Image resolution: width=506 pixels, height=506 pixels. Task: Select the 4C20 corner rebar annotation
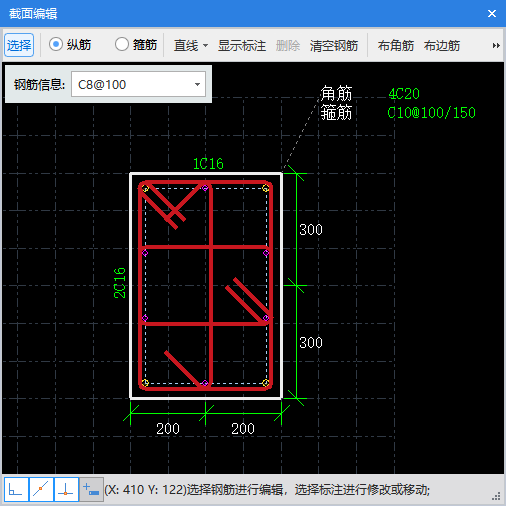point(404,94)
